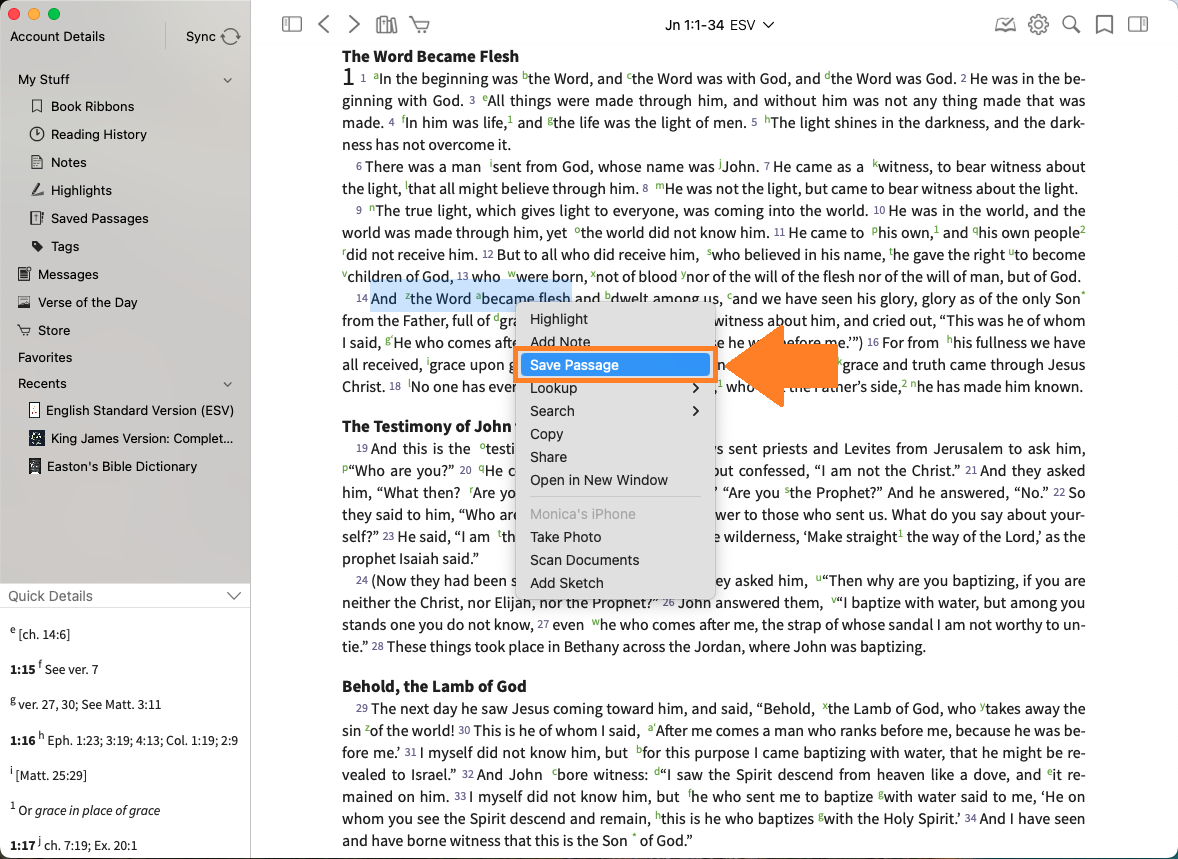Toggle the left sidebar panel icon
The height and width of the screenshot is (859, 1178).
[x=292, y=25]
